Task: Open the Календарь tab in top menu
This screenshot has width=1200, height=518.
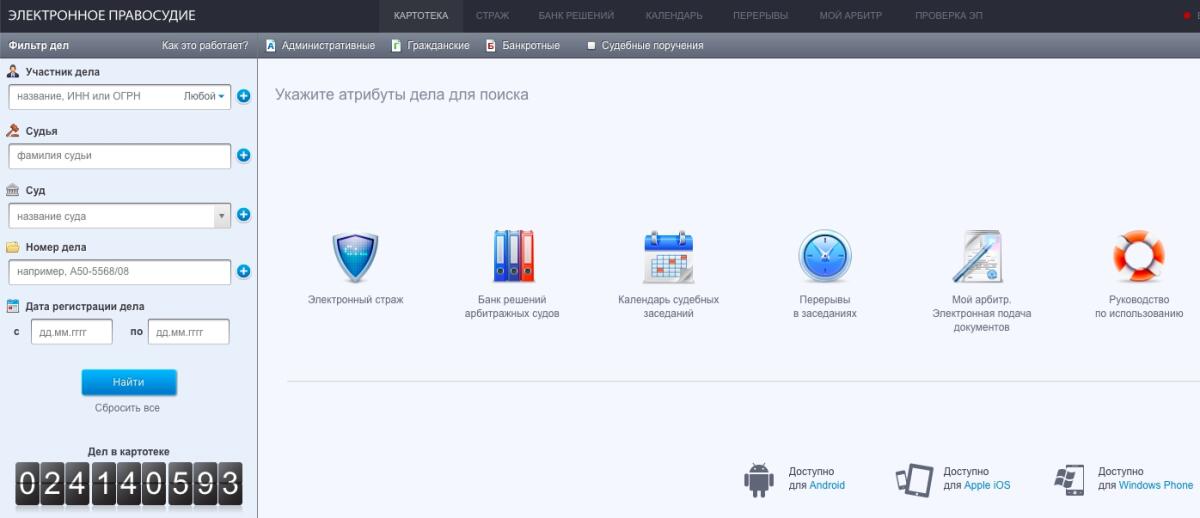Action: click(x=674, y=16)
